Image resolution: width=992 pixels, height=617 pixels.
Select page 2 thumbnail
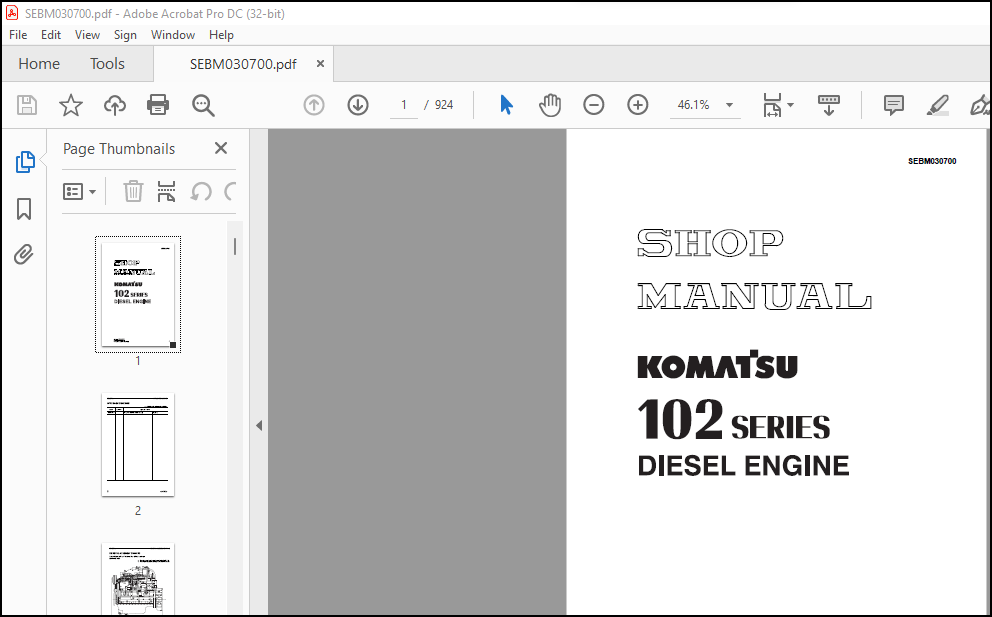138,445
